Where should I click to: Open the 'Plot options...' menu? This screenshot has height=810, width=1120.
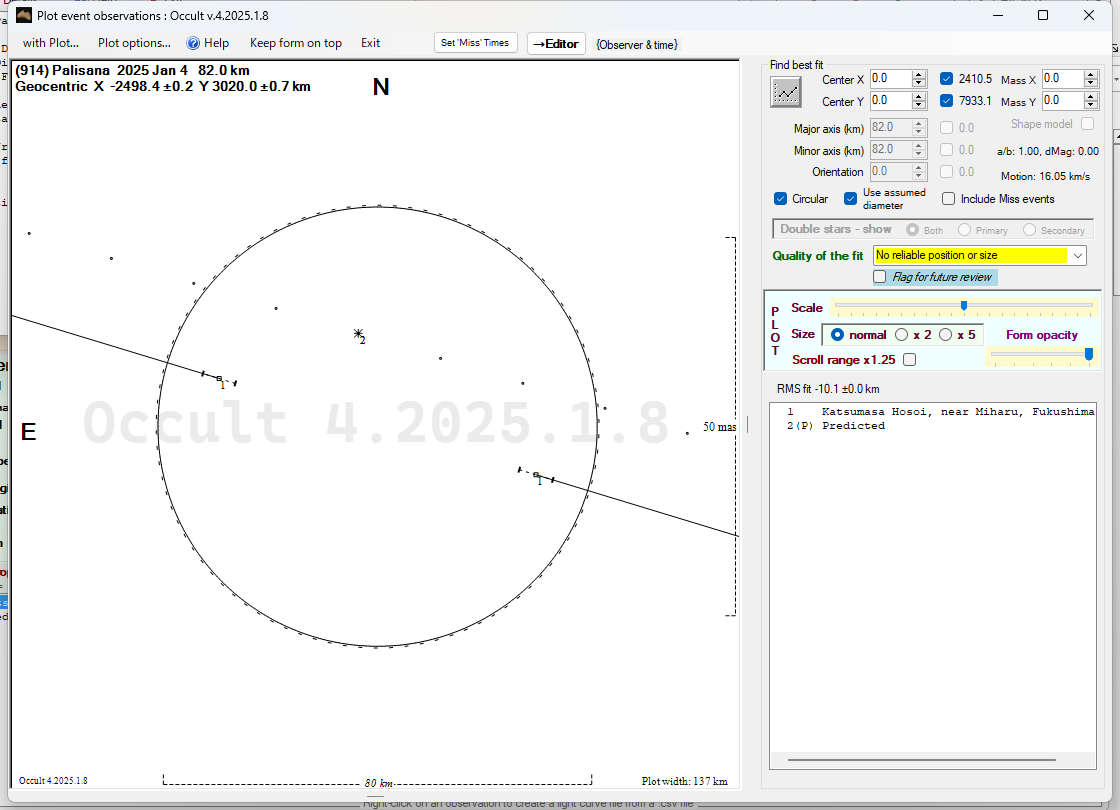pyautogui.click(x=134, y=43)
